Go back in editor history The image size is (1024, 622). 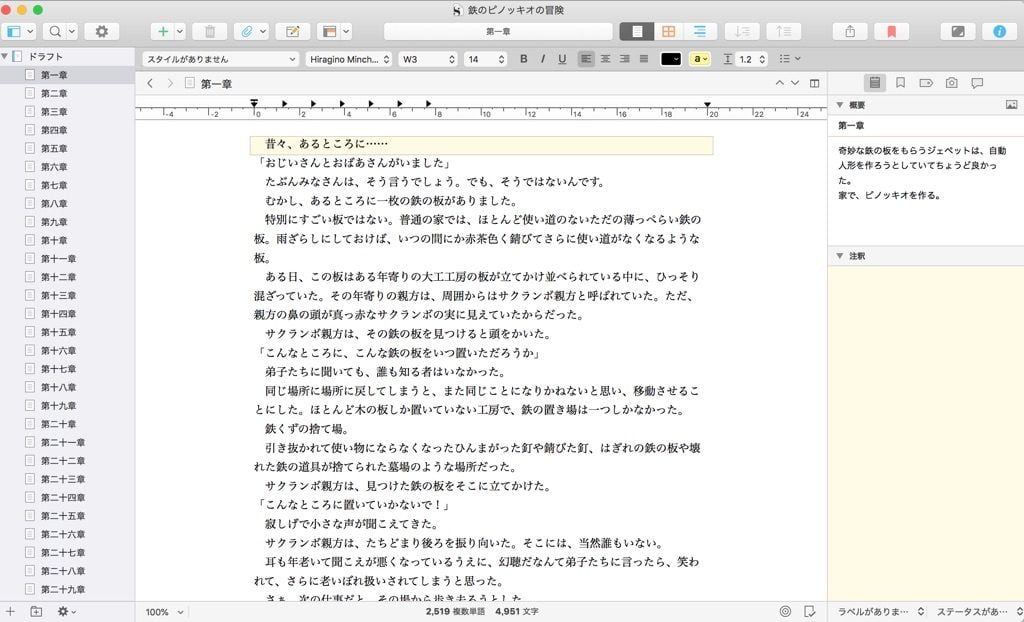[150, 83]
